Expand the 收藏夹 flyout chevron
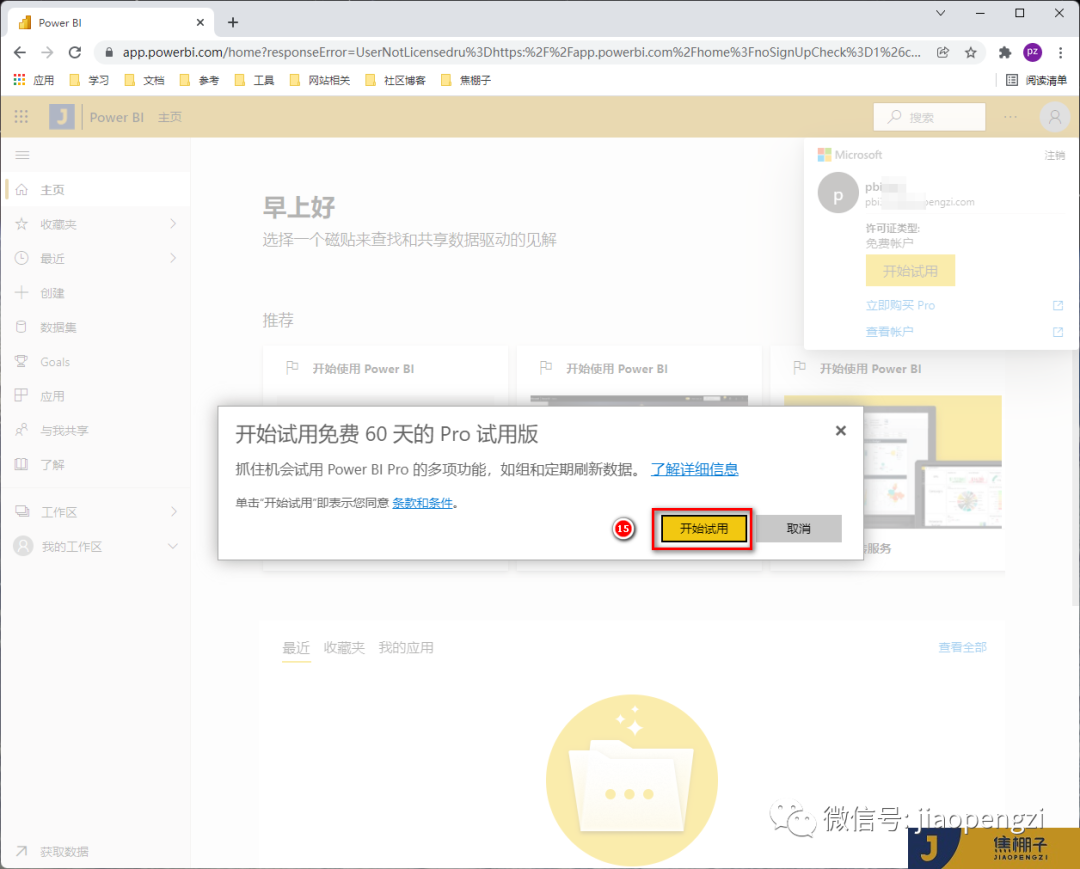 [173, 224]
